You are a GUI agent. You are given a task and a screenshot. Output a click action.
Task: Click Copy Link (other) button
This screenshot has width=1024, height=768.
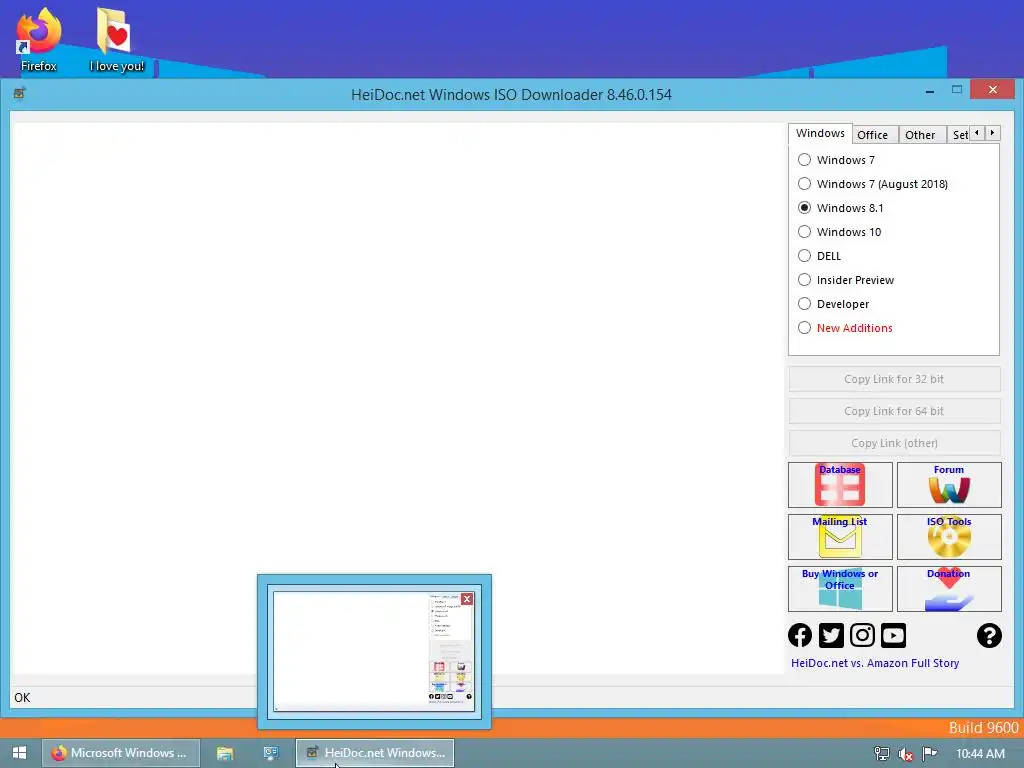(894, 443)
